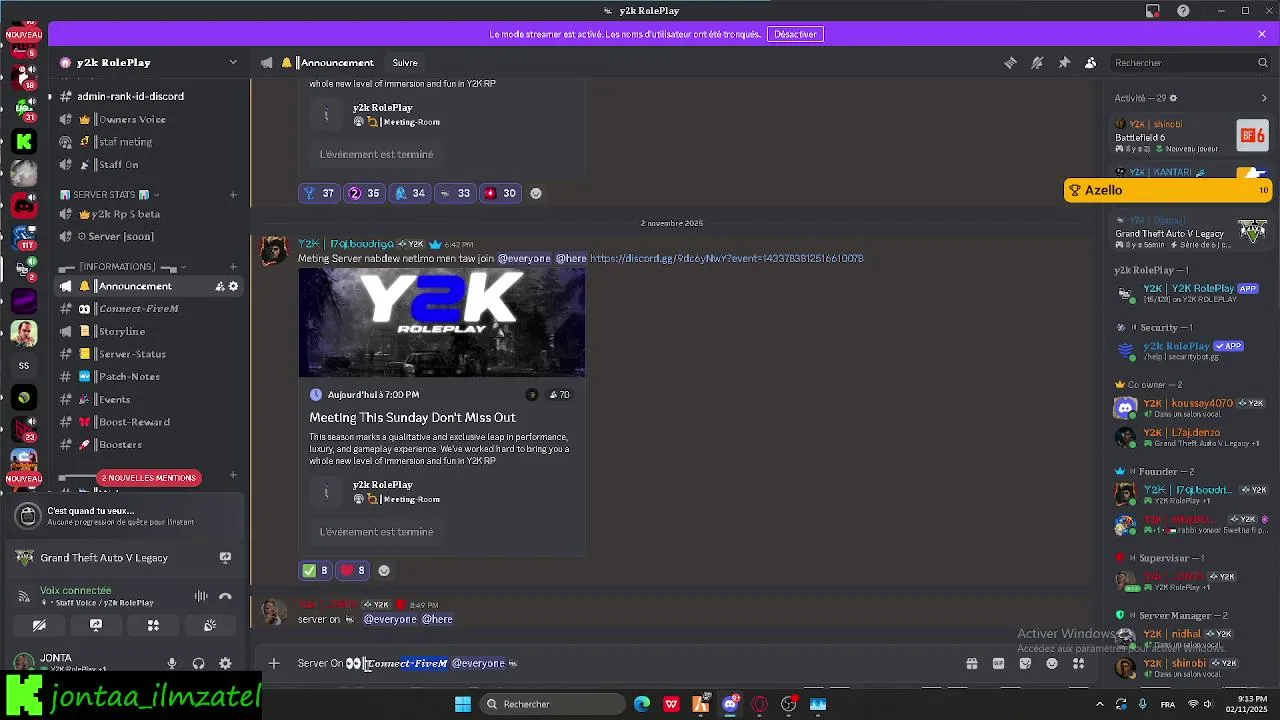Toggle the reaction with count 30
This screenshot has height=720, width=1280.
point(500,193)
